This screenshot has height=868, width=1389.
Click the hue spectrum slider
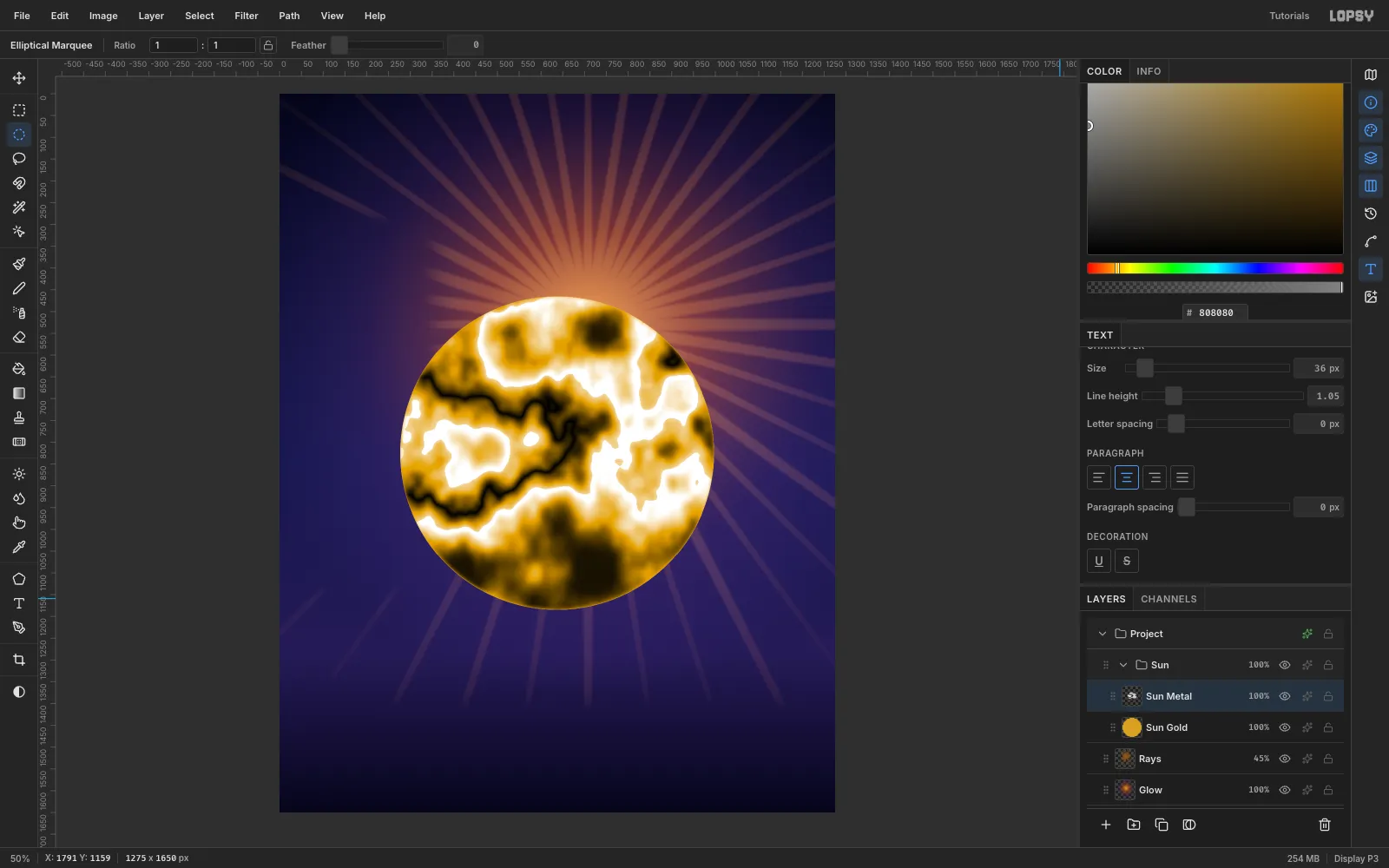[1215, 268]
